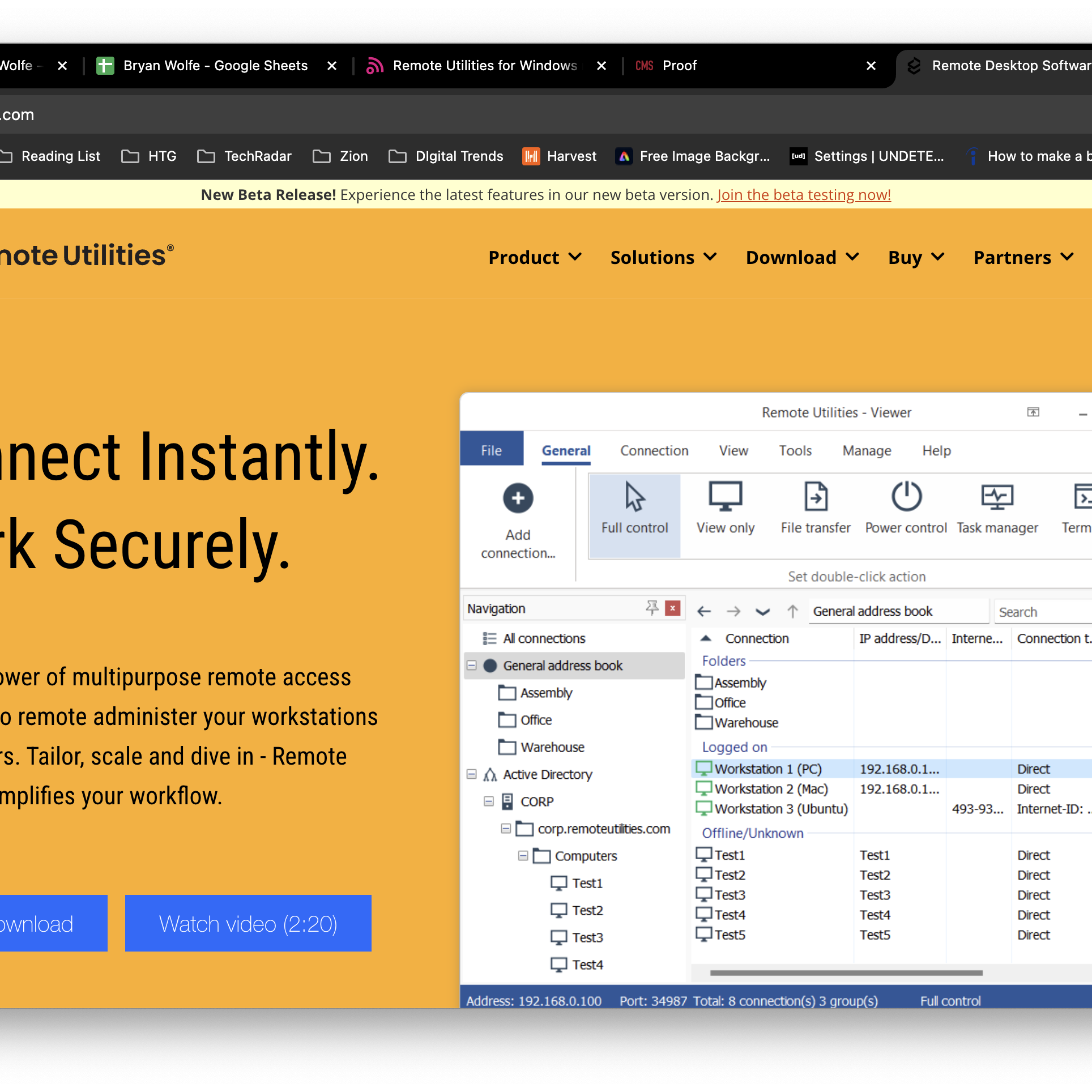Image resolution: width=1092 pixels, height=1092 pixels.
Task: Open the Free Image Background bookmark
Action: tap(693, 156)
